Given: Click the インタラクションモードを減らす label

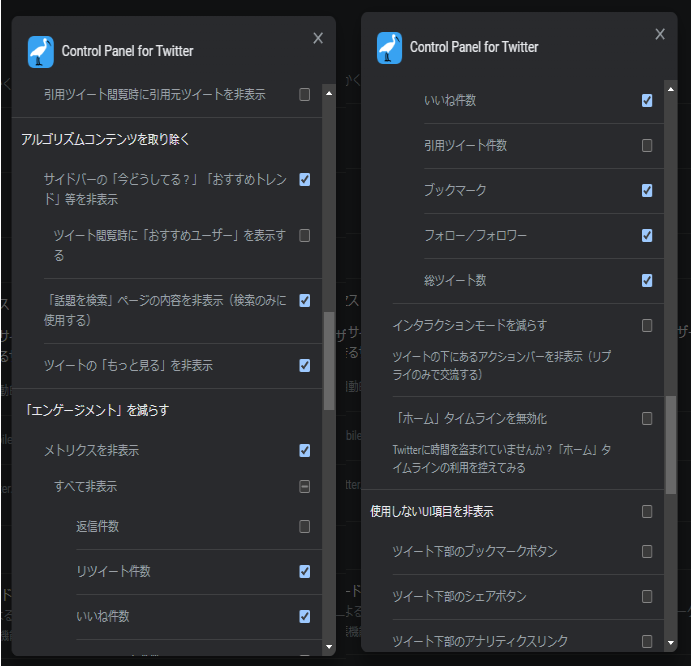Looking at the screenshot, I should (x=470, y=326).
